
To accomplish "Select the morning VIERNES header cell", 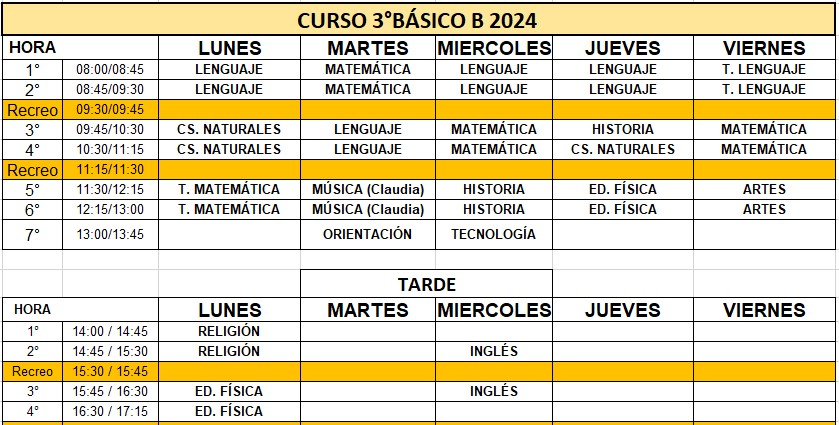I will tap(764, 48).
